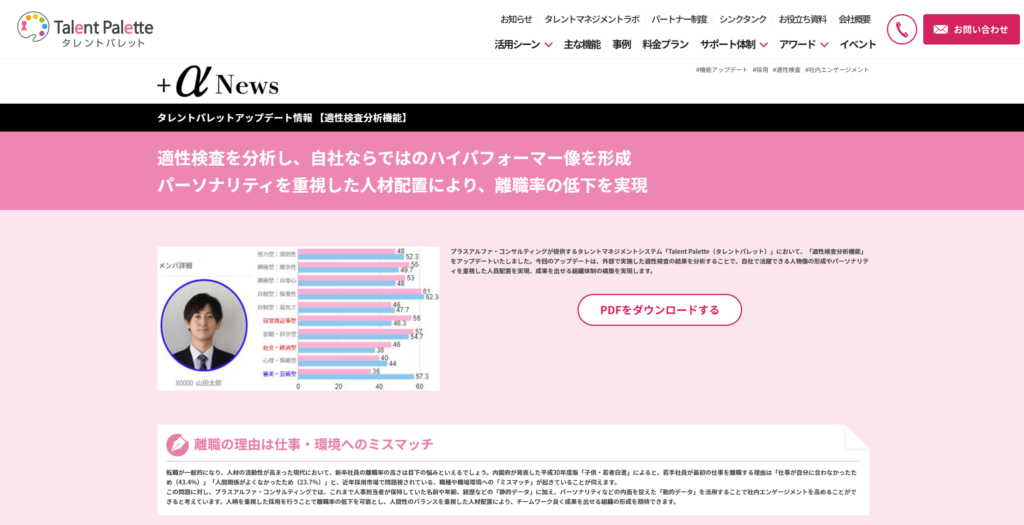Click the PDFをダウンロードする button
The width and height of the screenshot is (1024, 525).
click(x=659, y=310)
